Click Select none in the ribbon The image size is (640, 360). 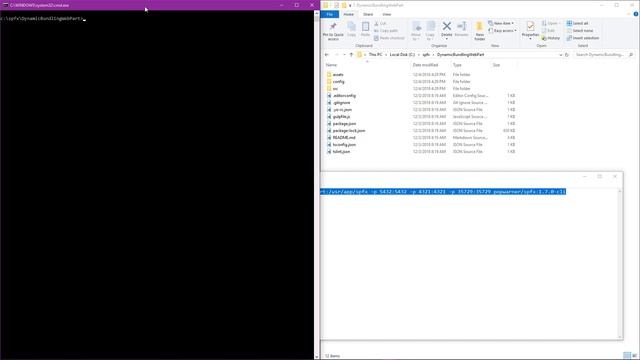[x=580, y=31]
